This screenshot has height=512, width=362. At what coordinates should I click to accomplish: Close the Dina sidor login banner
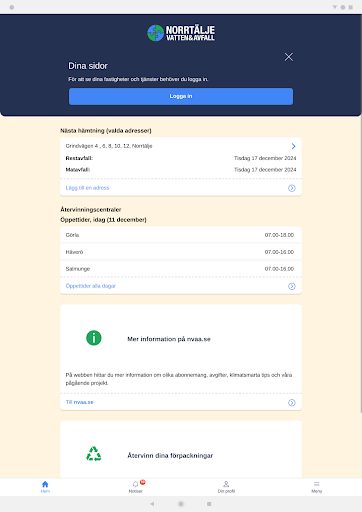click(x=289, y=57)
